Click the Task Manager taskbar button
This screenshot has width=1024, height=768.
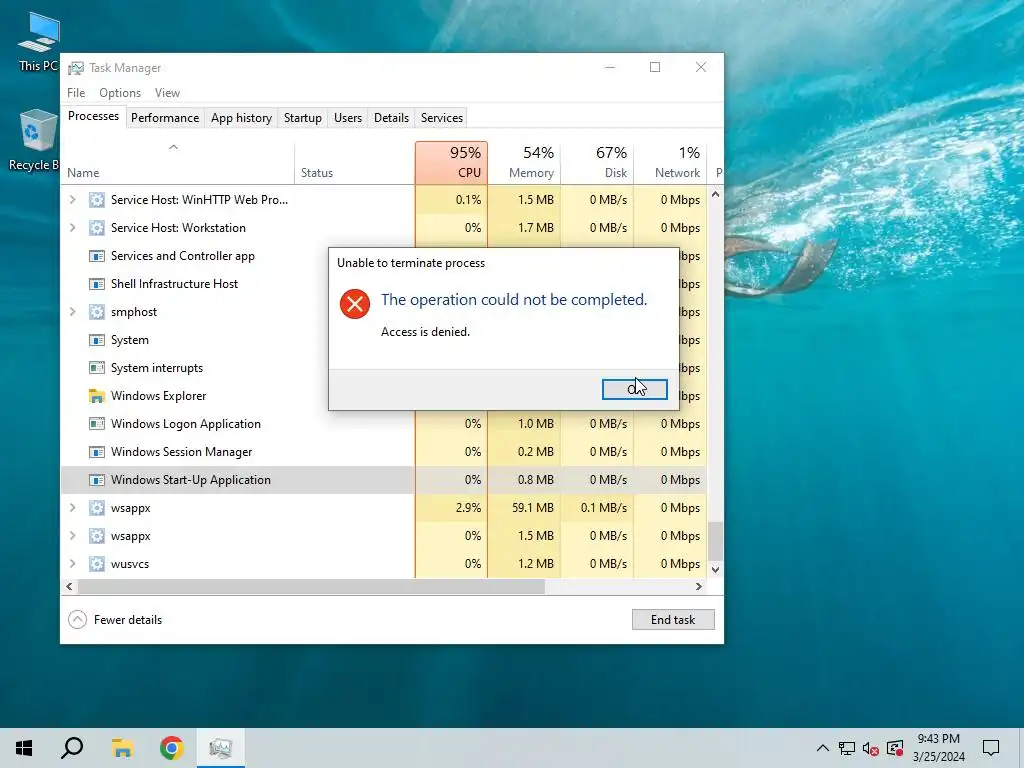tap(221, 748)
